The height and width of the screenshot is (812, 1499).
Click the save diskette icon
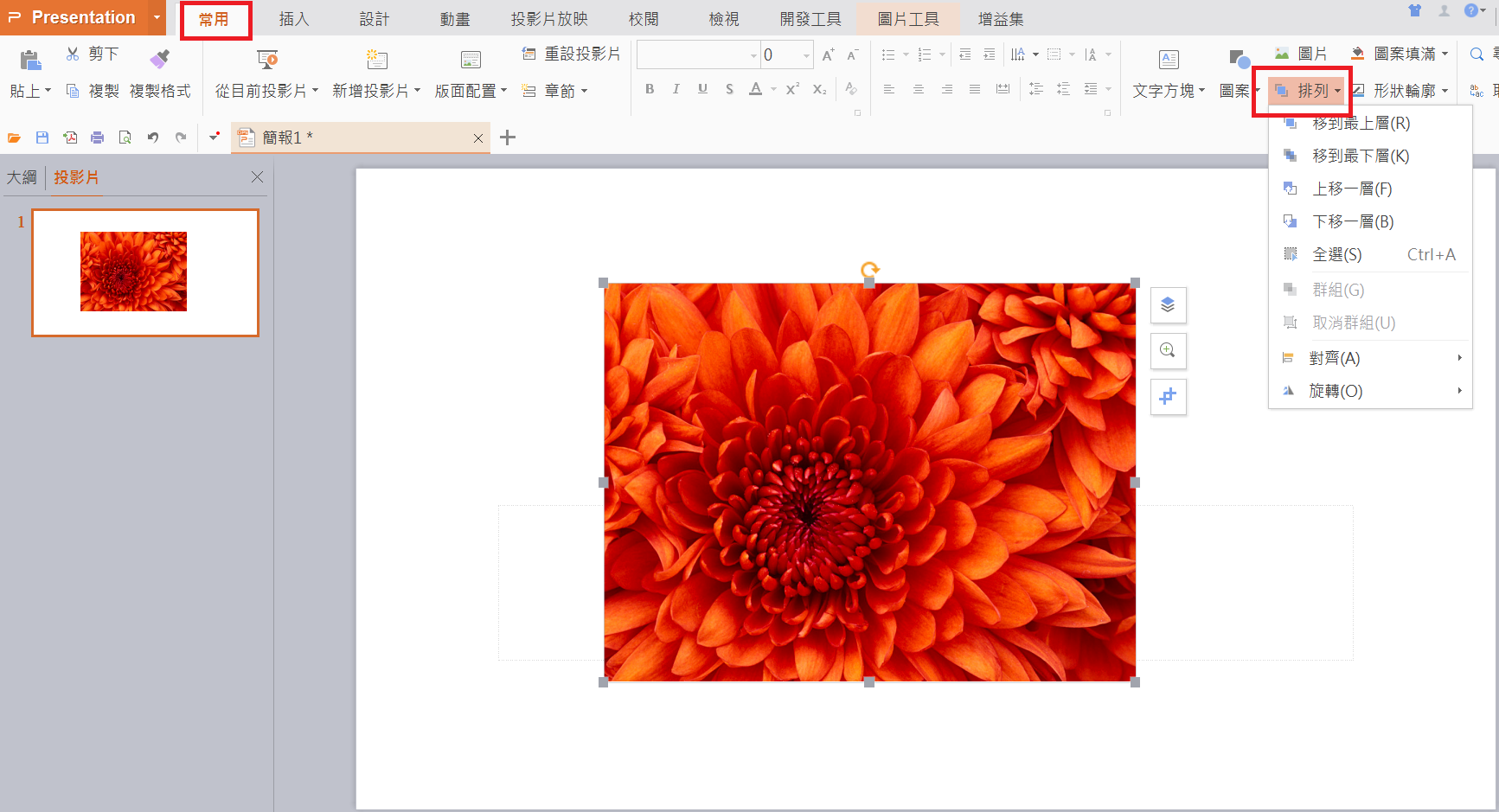click(x=42, y=137)
